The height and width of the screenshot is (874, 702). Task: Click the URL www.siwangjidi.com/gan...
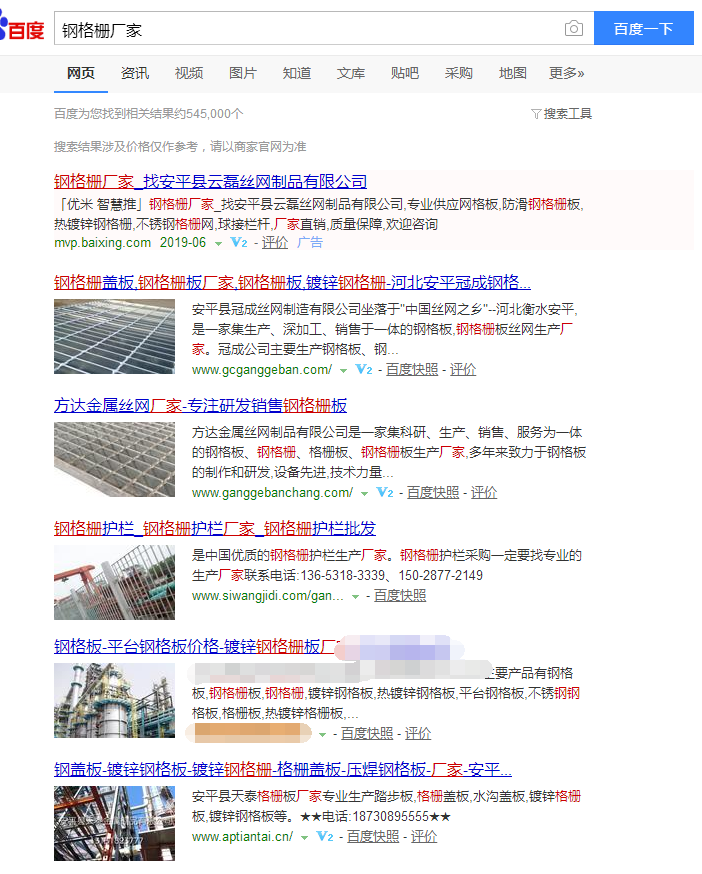pos(268,596)
